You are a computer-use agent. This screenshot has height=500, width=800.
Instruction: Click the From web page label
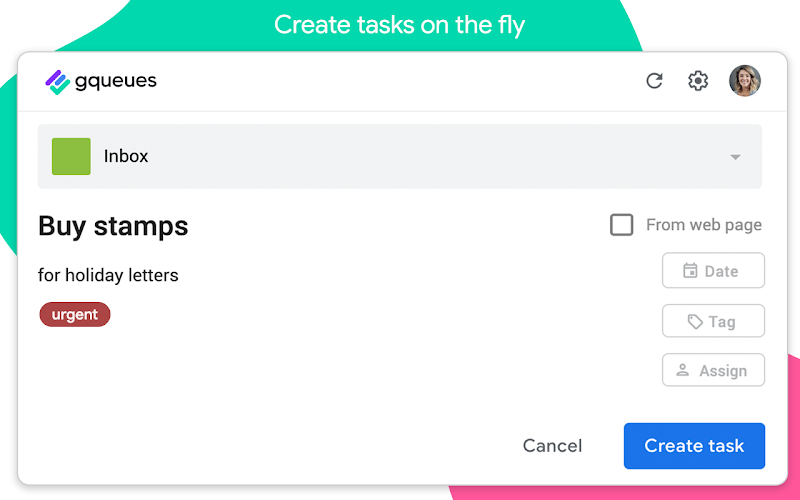[x=704, y=225]
